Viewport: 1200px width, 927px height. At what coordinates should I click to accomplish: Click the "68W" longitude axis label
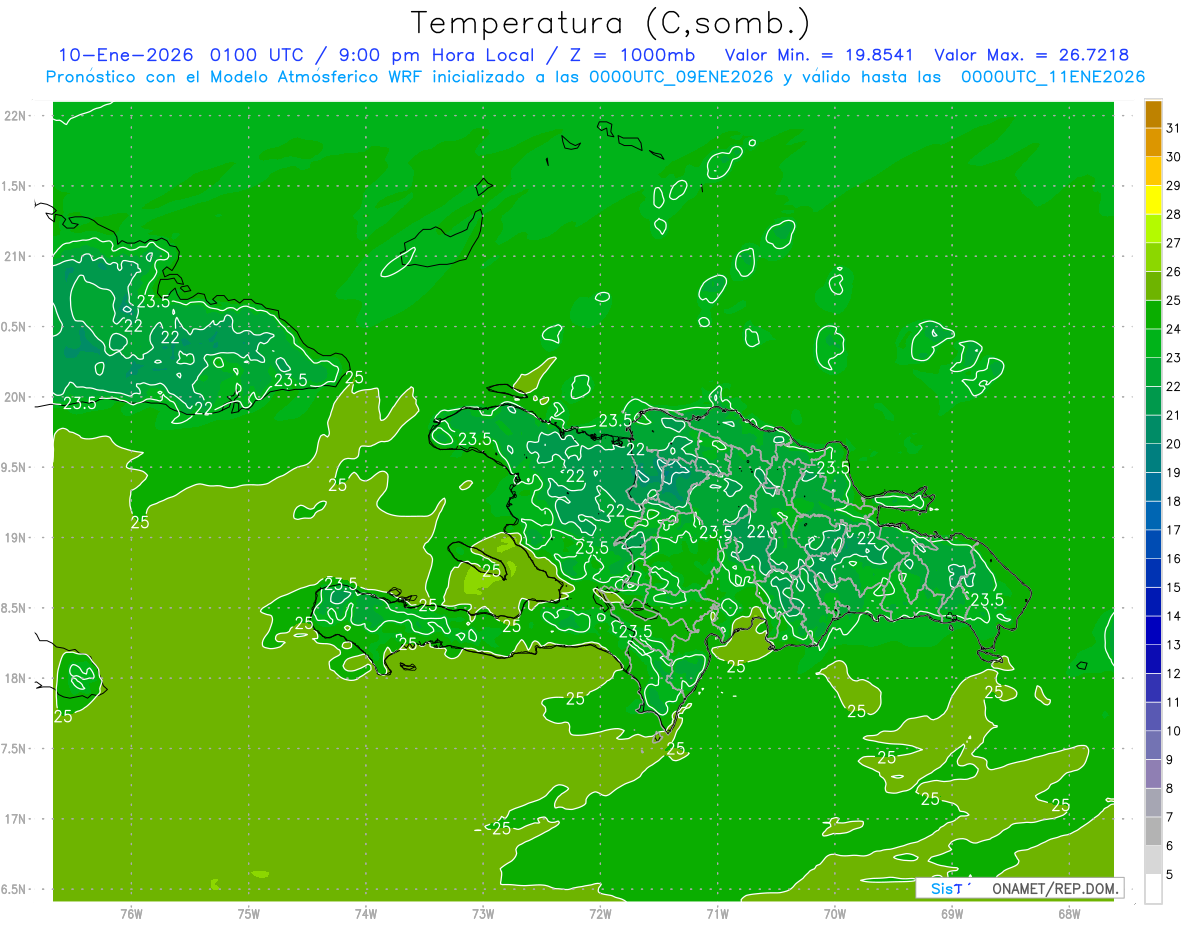click(x=1069, y=914)
